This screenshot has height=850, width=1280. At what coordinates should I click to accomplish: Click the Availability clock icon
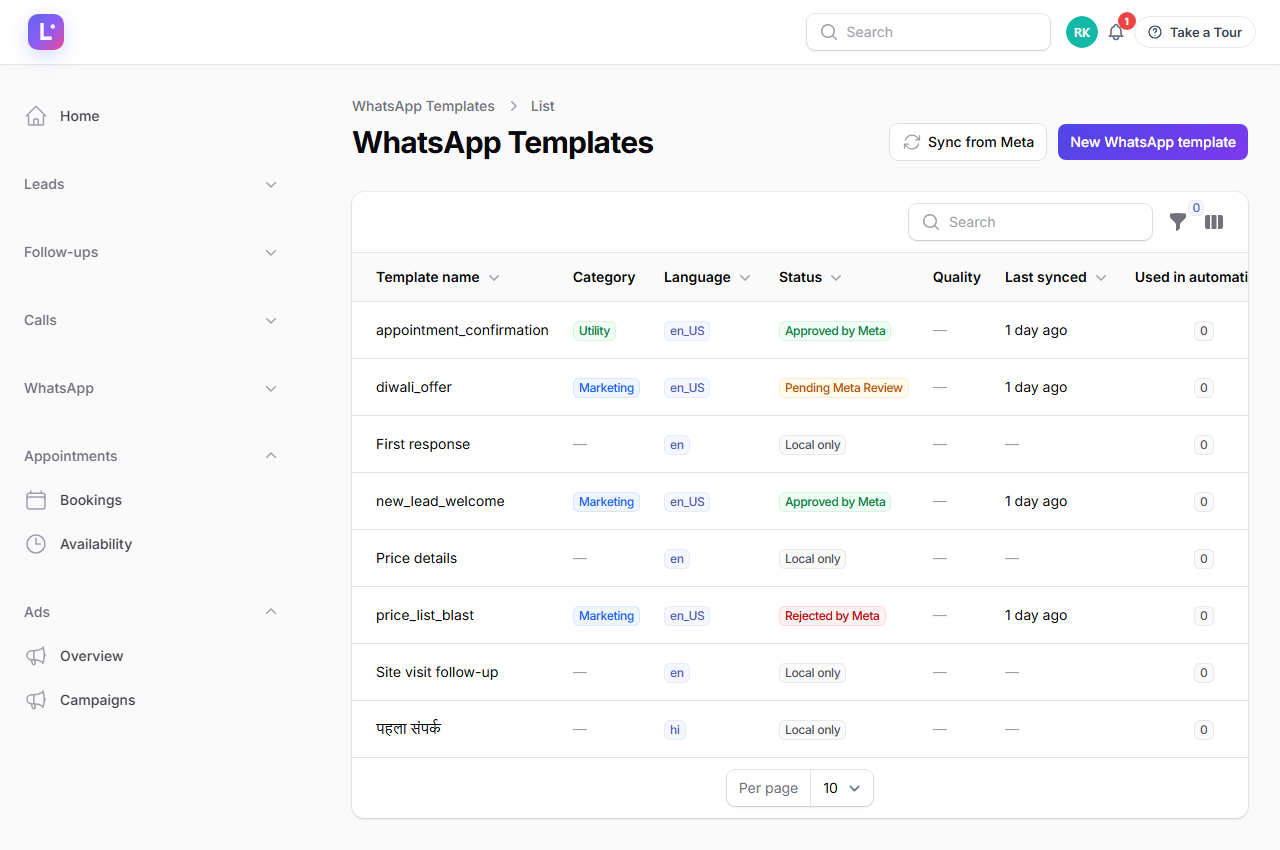pos(36,544)
